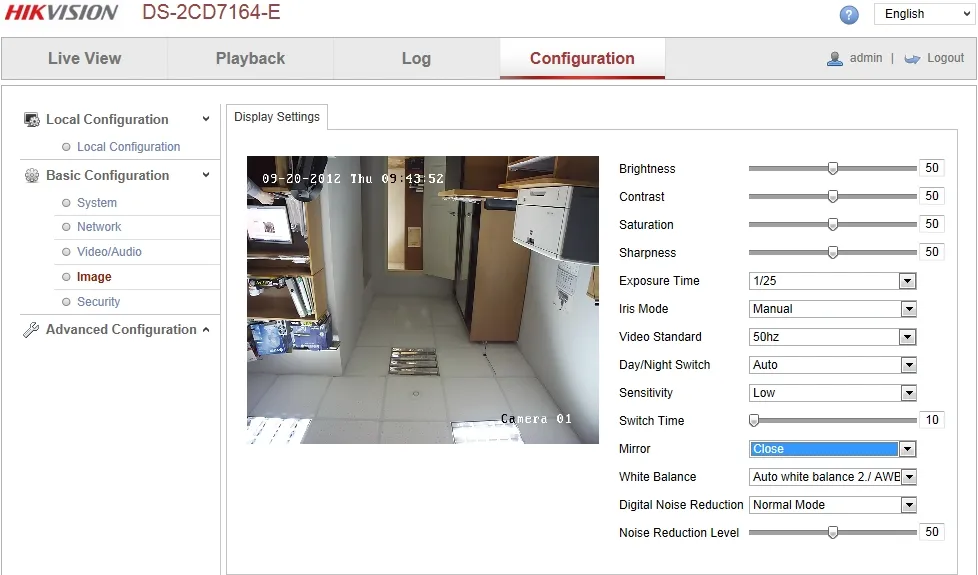Image resolution: width=978 pixels, height=575 pixels.
Task: Click the admin user link
Action: coord(866,58)
